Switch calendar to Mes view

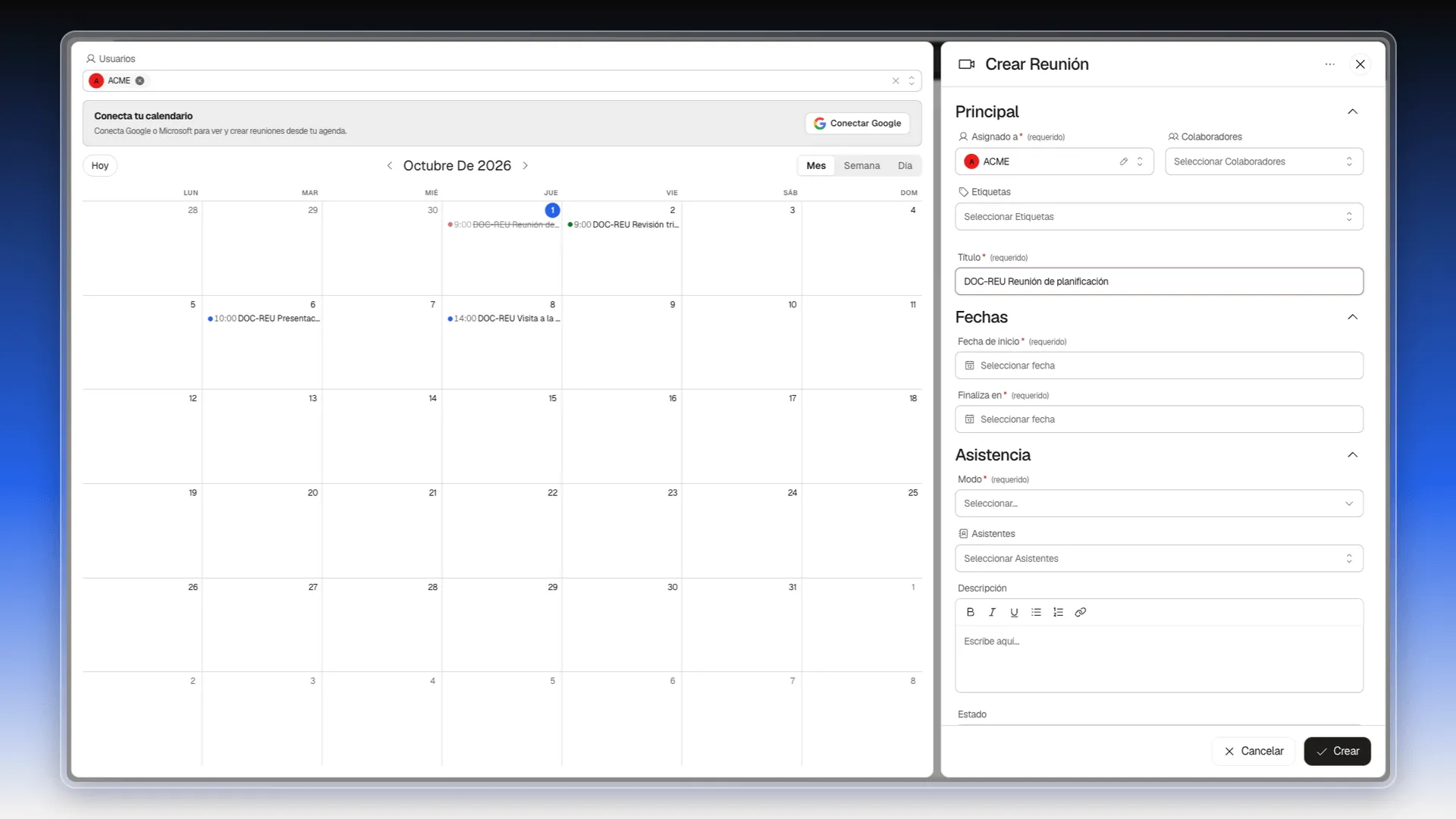(x=816, y=165)
